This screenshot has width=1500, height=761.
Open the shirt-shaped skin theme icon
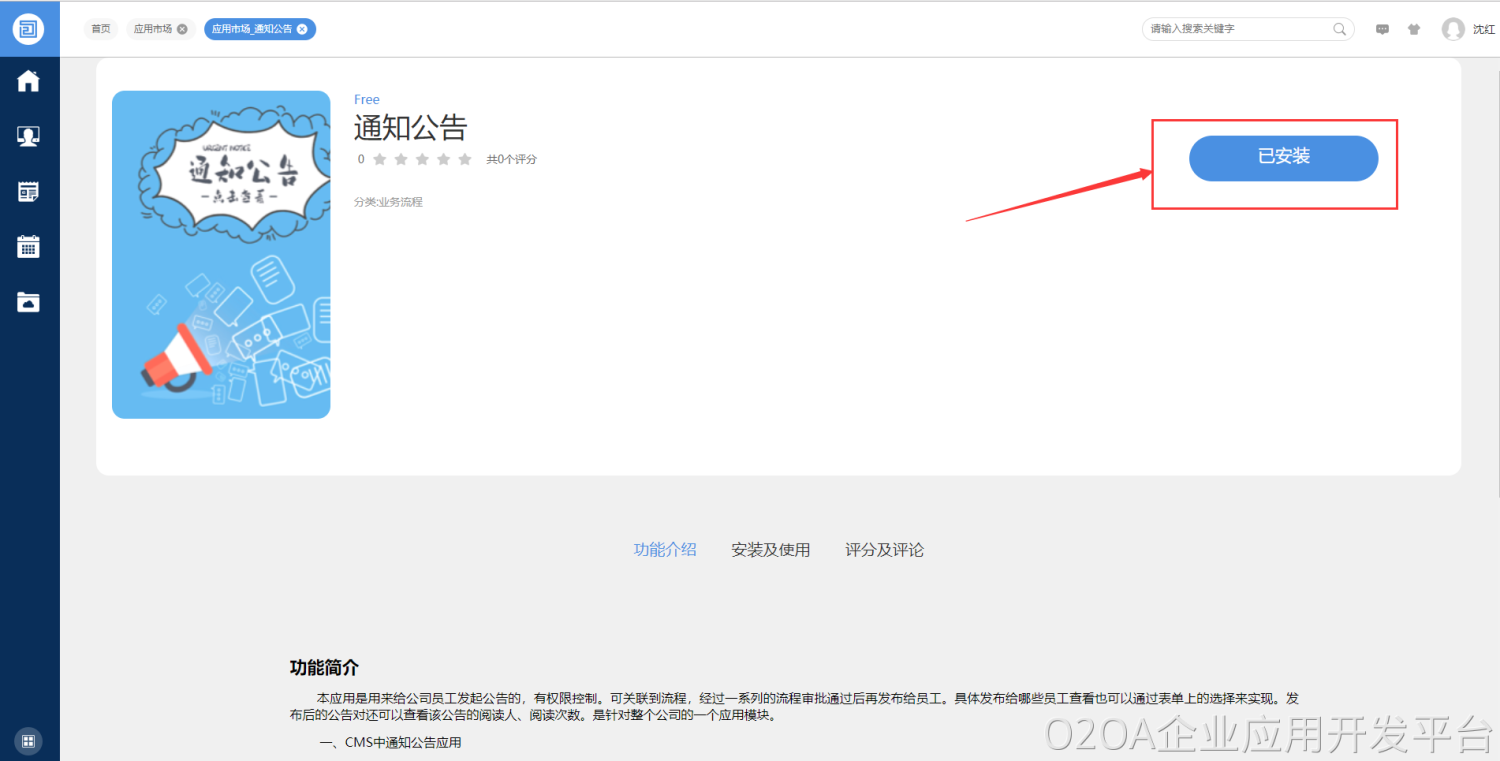pyautogui.click(x=1414, y=30)
